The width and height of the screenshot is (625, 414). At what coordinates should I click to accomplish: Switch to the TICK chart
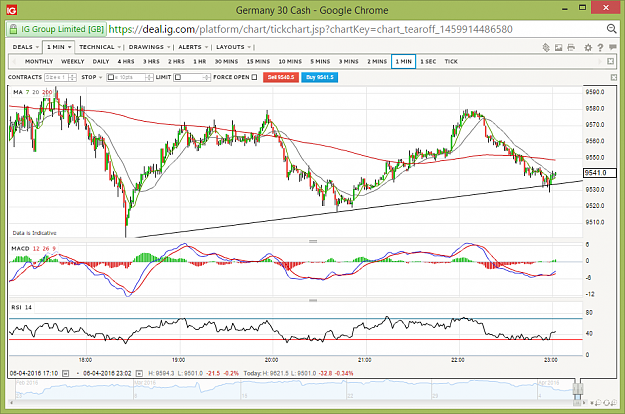click(x=451, y=61)
